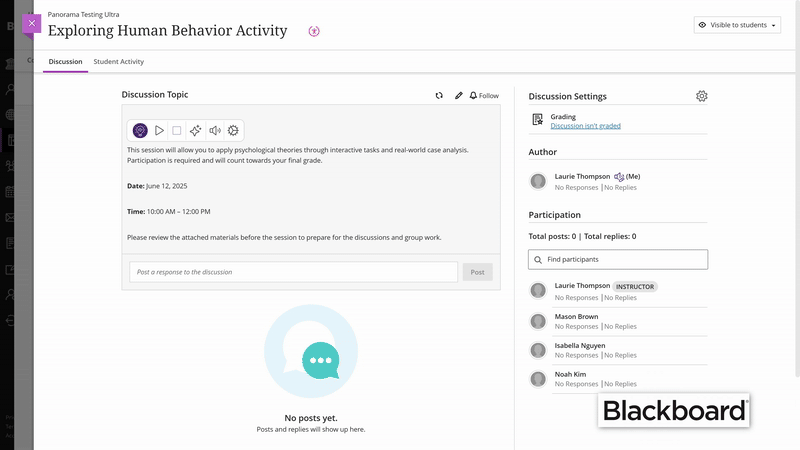Open reader toolbar settings gear
Screen dimensions: 800x450
(233, 130)
